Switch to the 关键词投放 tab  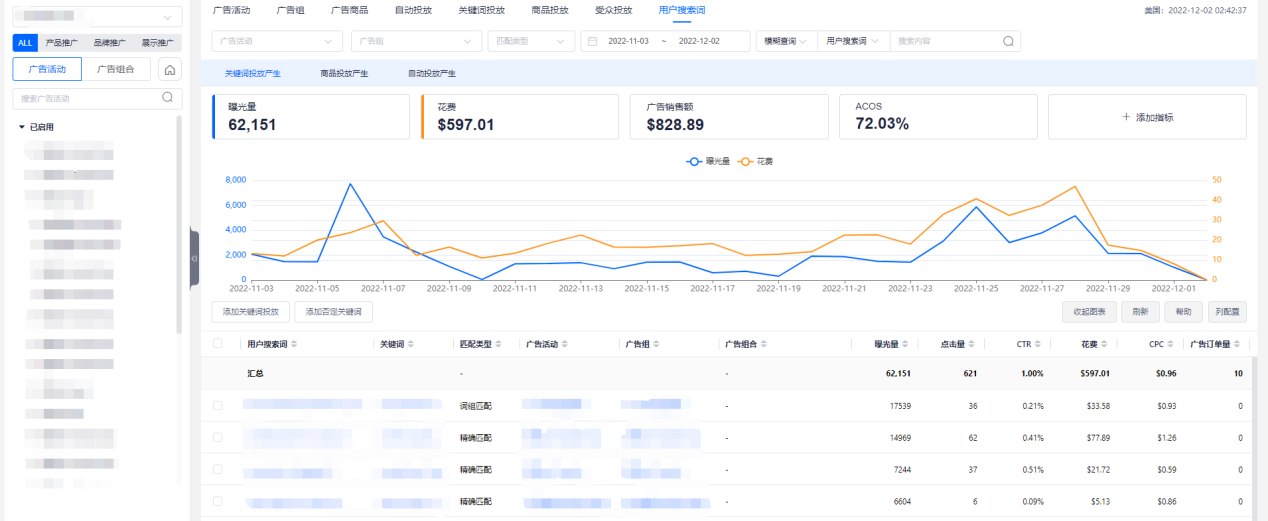(x=481, y=9)
